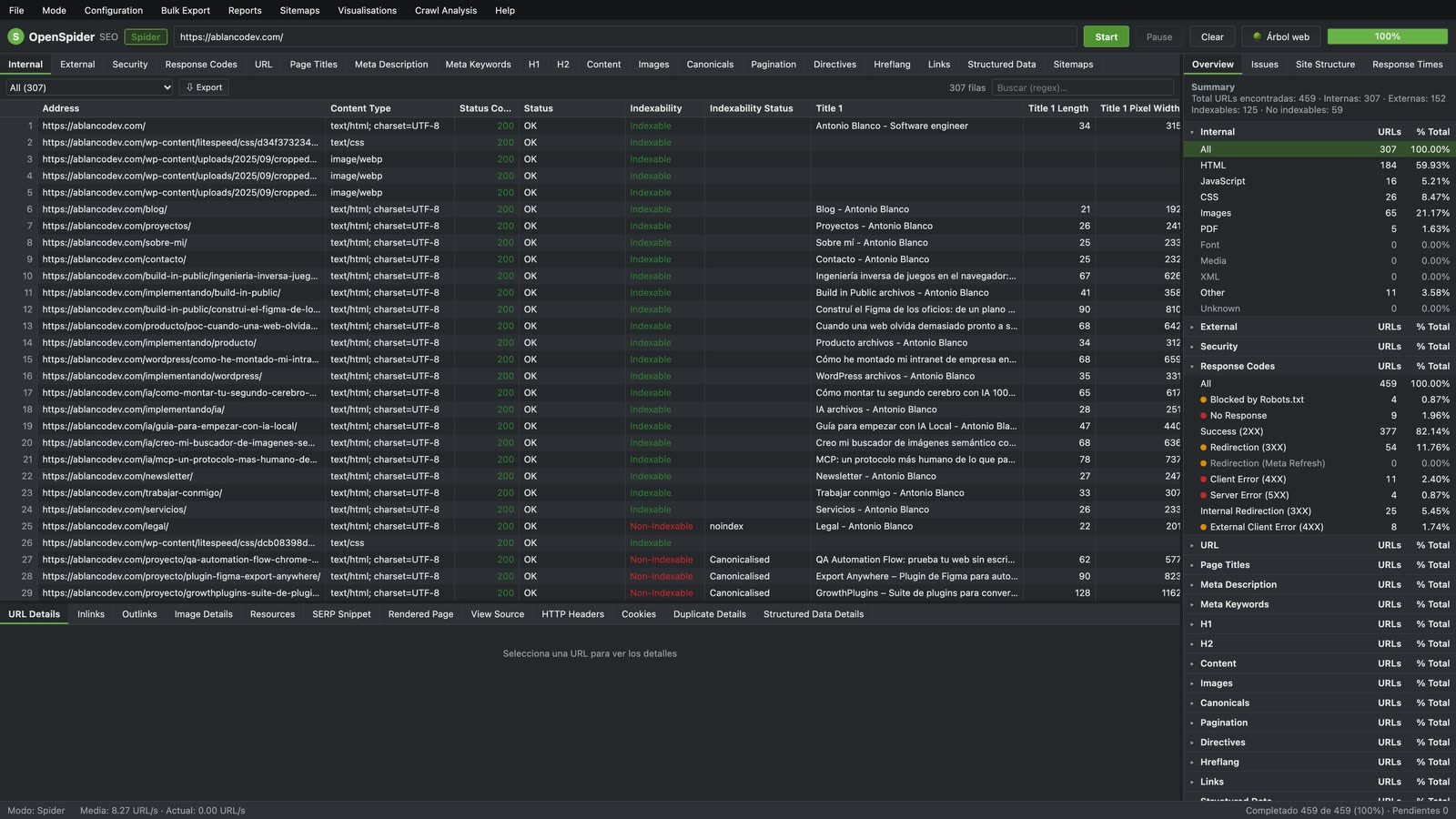The width and height of the screenshot is (1456, 819).
Task: Sort by the Title 1 Length column
Action: (x=1057, y=108)
